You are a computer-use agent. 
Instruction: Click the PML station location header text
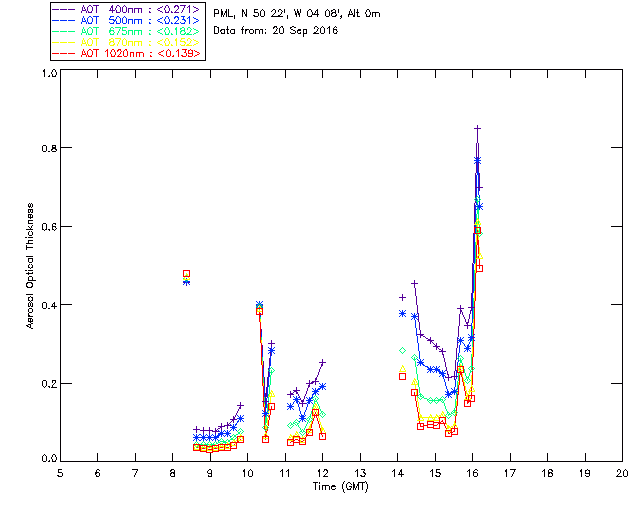click(297, 13)
